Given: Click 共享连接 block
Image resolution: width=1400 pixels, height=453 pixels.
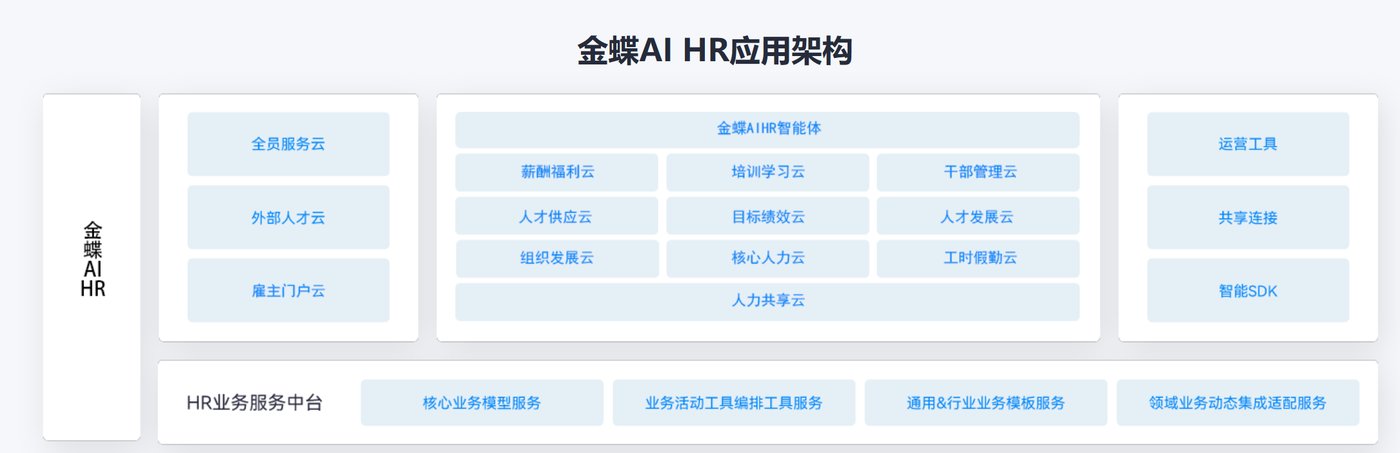Looking at the screenshot, I should (1248, 217).
